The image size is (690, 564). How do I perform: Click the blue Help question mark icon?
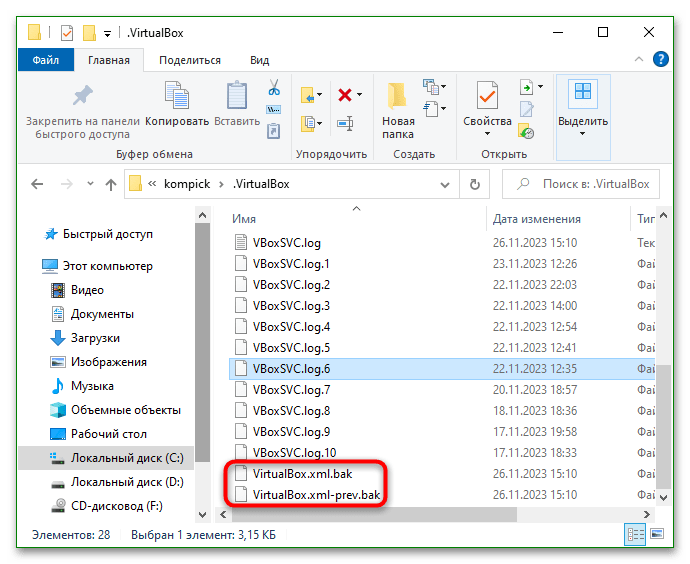click(661, 59)
